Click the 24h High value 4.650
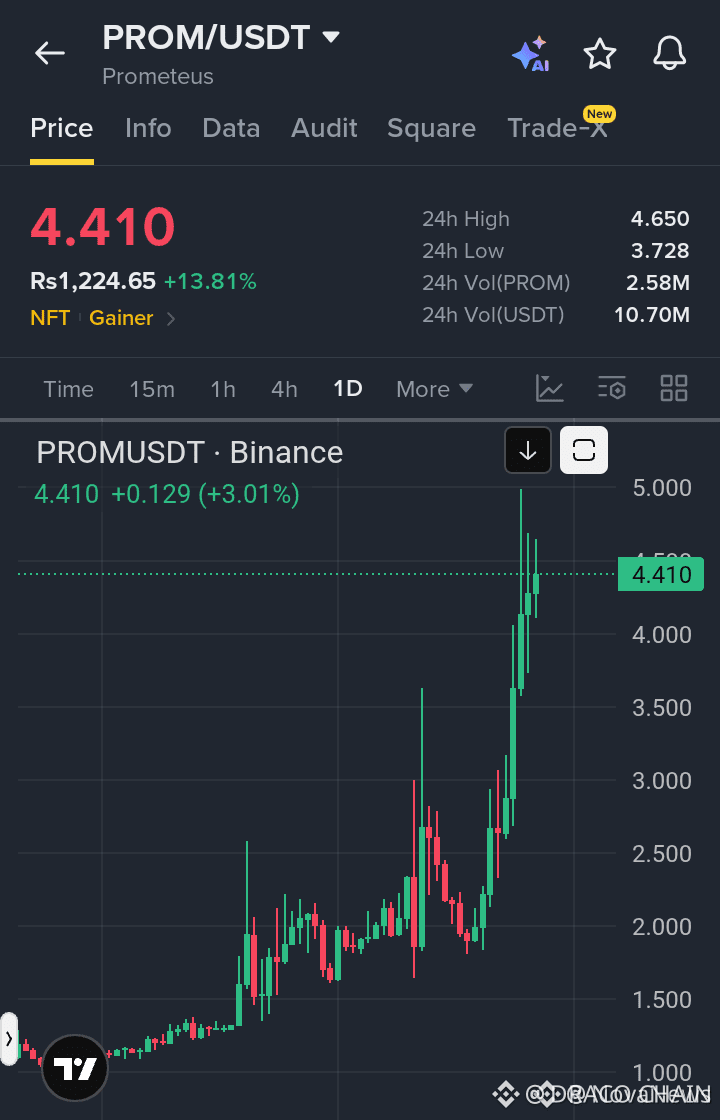This screenshot has height=1120, width=720. click(x=660, y=219)
